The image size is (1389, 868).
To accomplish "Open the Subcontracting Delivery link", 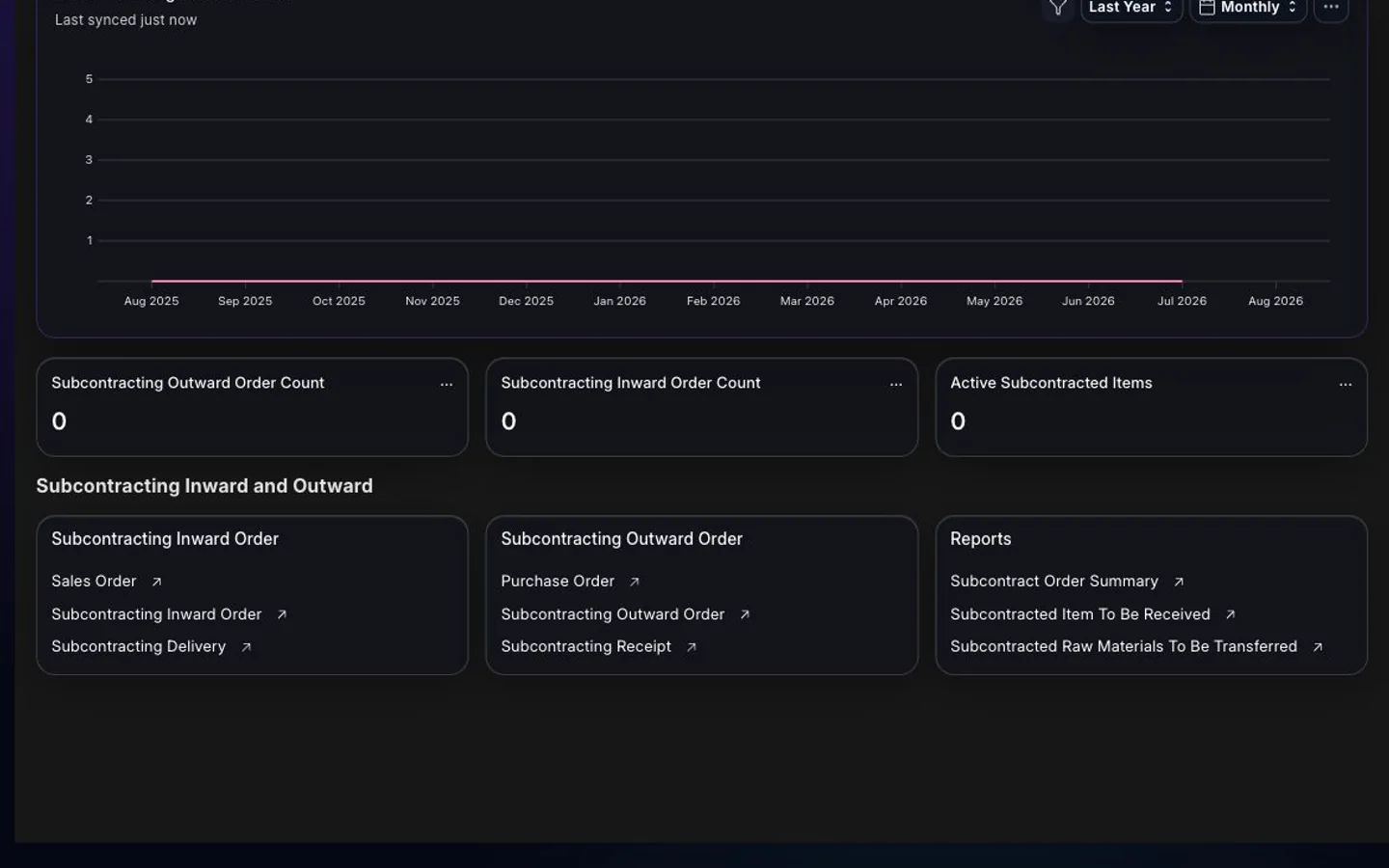I will pos(138,646).
